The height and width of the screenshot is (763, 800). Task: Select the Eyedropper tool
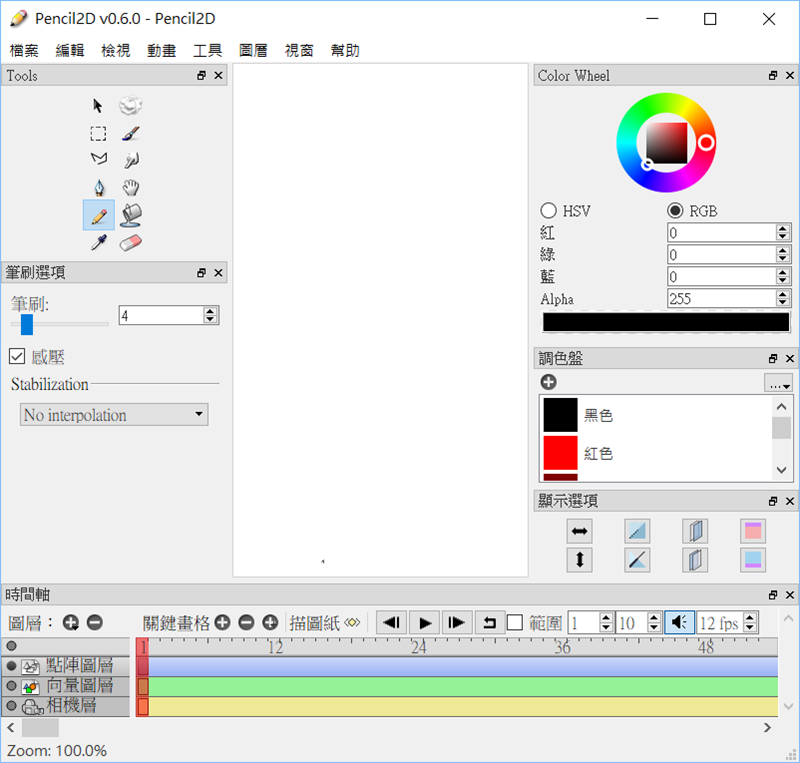pyautogui.click(x=98, y=242)
